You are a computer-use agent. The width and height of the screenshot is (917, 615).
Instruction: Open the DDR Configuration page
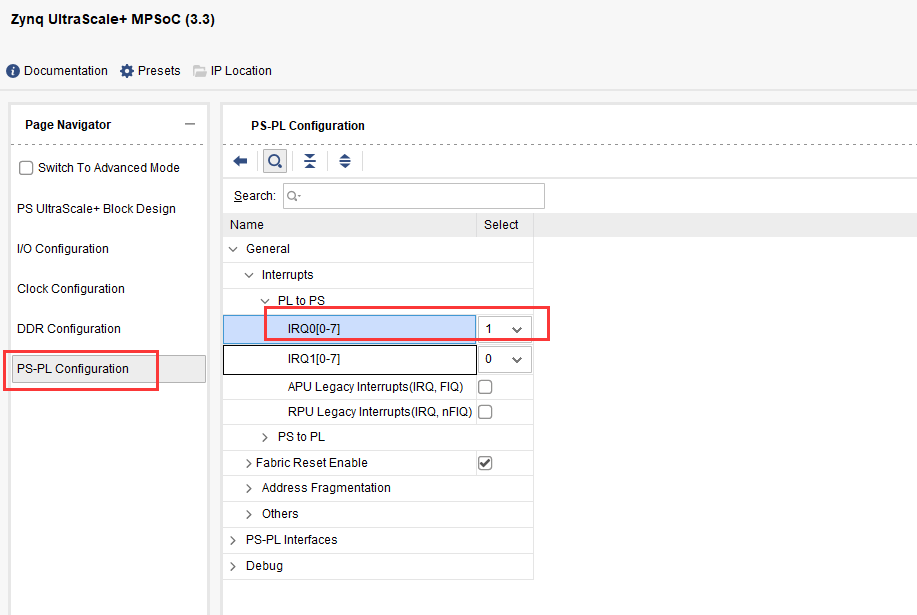[x=69, y=329]
